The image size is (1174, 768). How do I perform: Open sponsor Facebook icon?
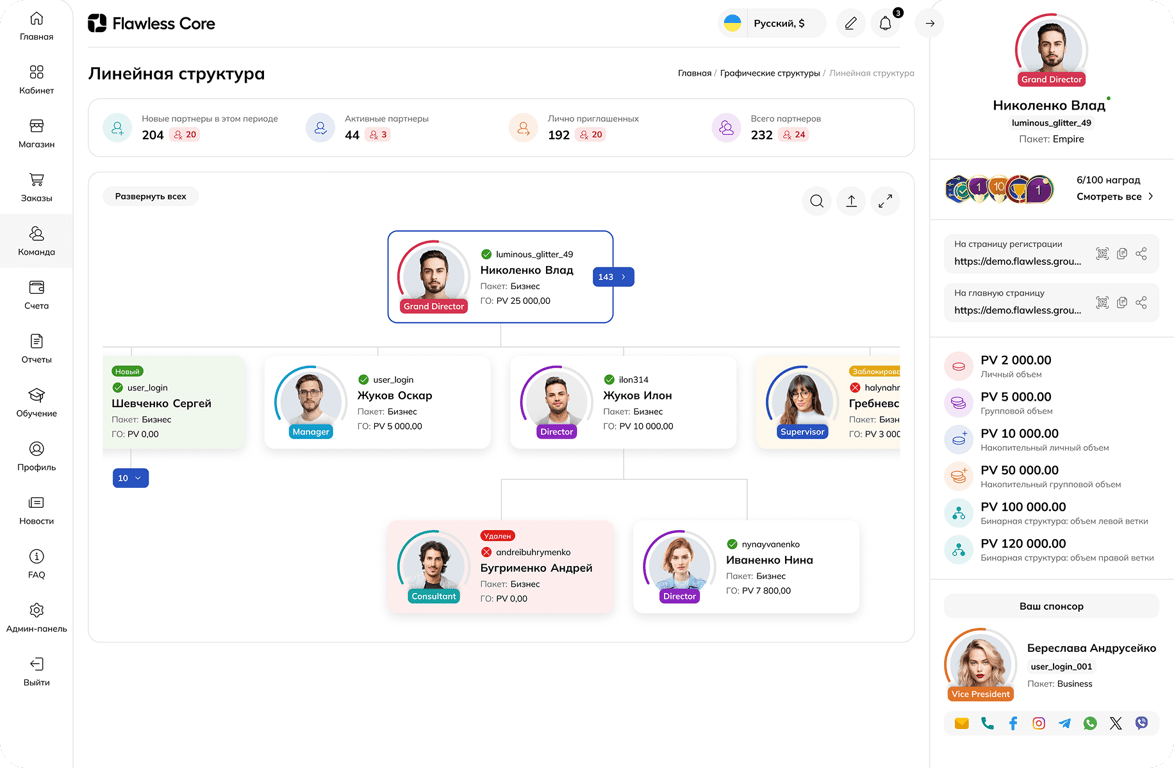pyautogui.click(x=1013, y=723)
